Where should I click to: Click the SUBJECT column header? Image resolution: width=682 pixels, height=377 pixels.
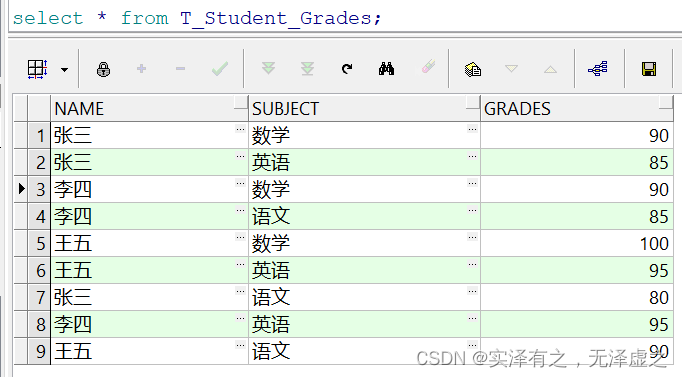364,108
